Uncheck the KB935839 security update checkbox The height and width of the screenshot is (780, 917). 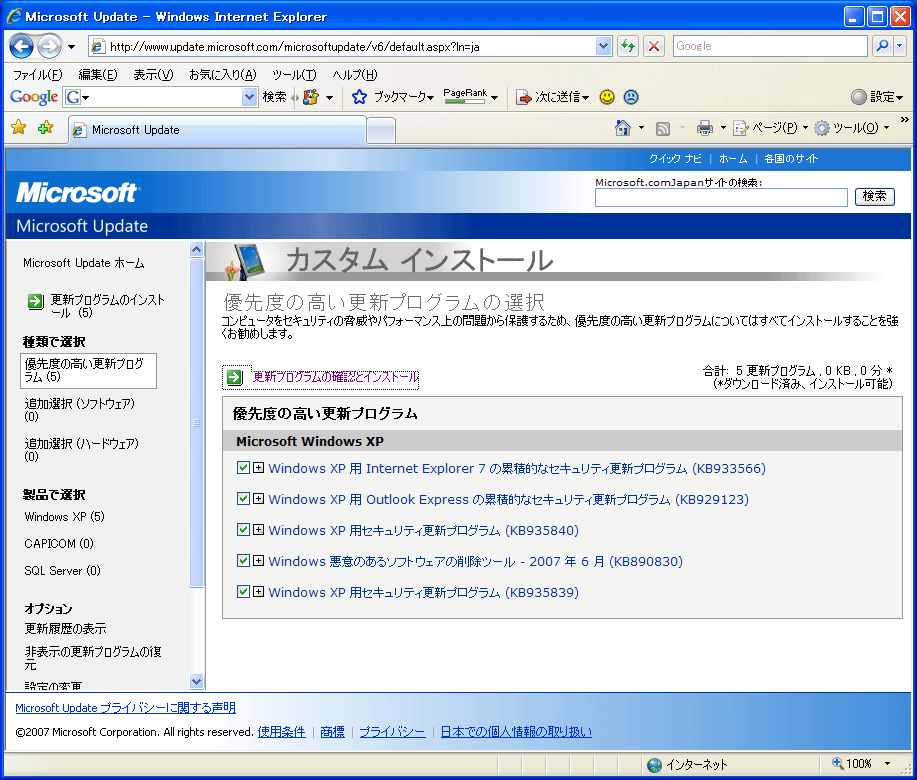243,592
